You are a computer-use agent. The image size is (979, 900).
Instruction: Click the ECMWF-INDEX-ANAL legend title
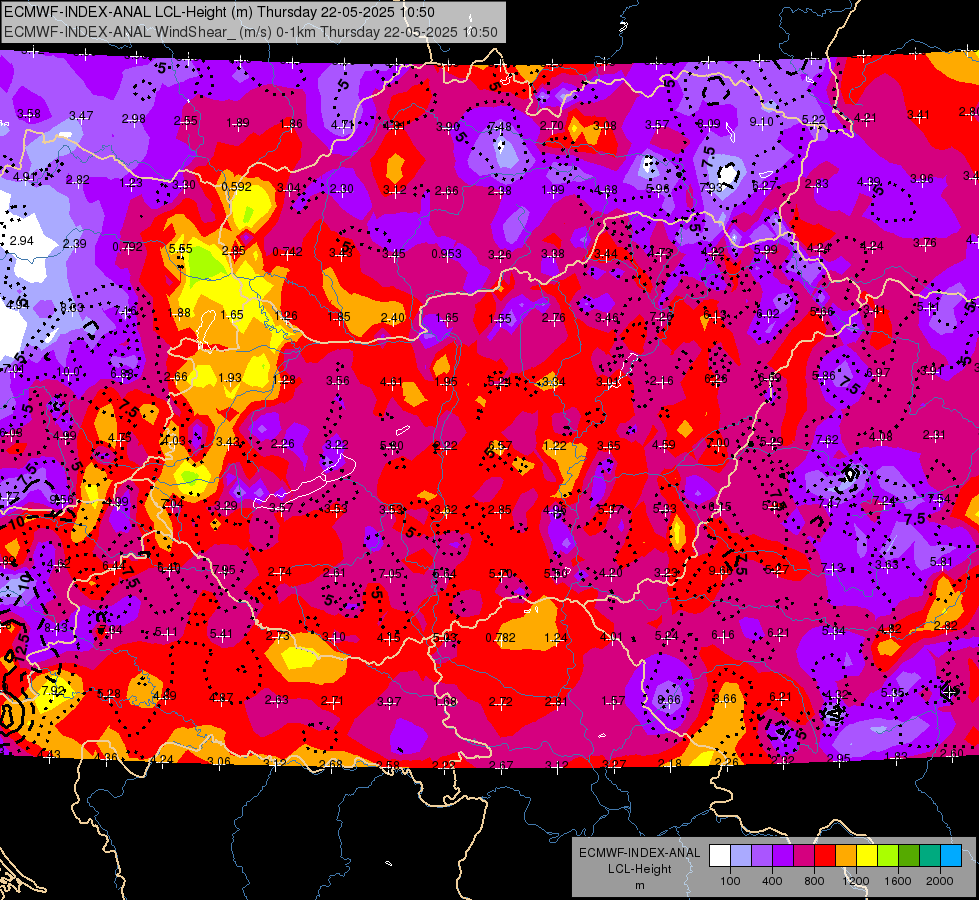click(x=639, y=853)
